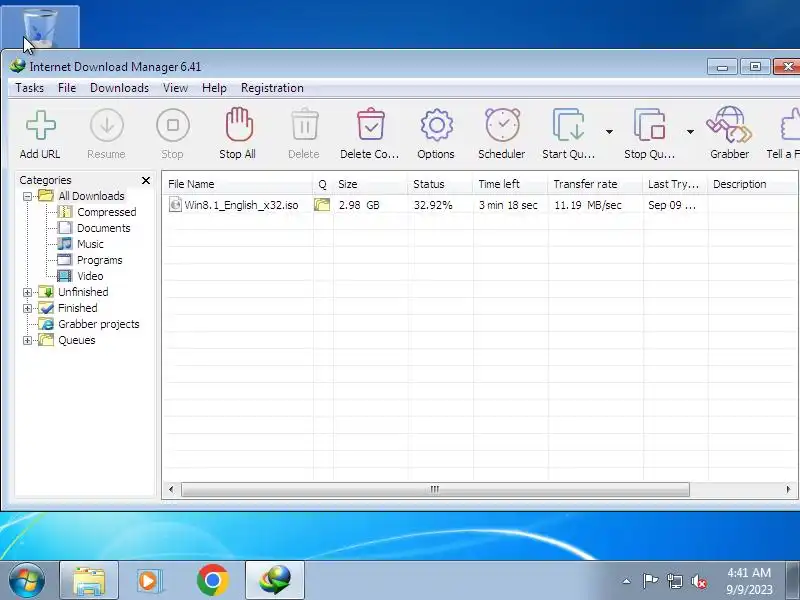Collapse the All Downloads tree node
800x600 pixels.
[28, 196]
